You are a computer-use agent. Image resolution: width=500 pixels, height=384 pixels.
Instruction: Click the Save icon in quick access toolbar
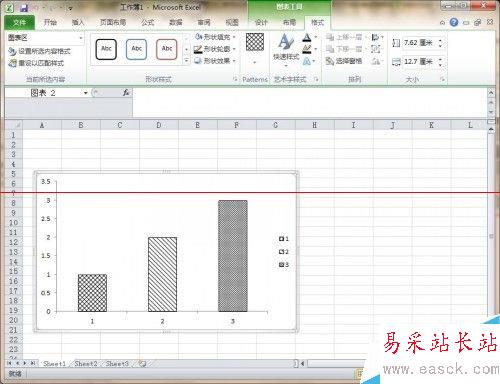[24, 8]
